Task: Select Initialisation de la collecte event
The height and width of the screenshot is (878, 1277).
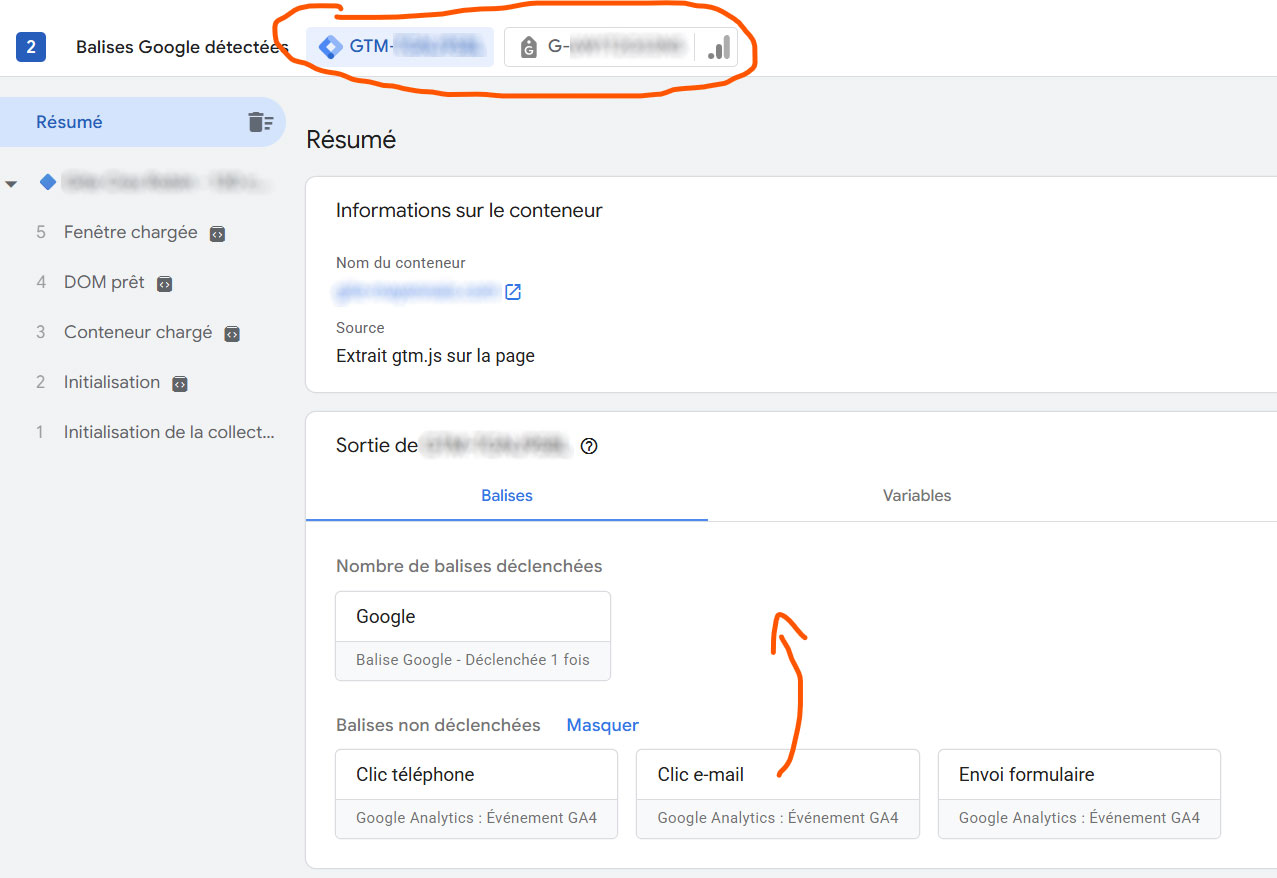Action: [x=168, y=432]
